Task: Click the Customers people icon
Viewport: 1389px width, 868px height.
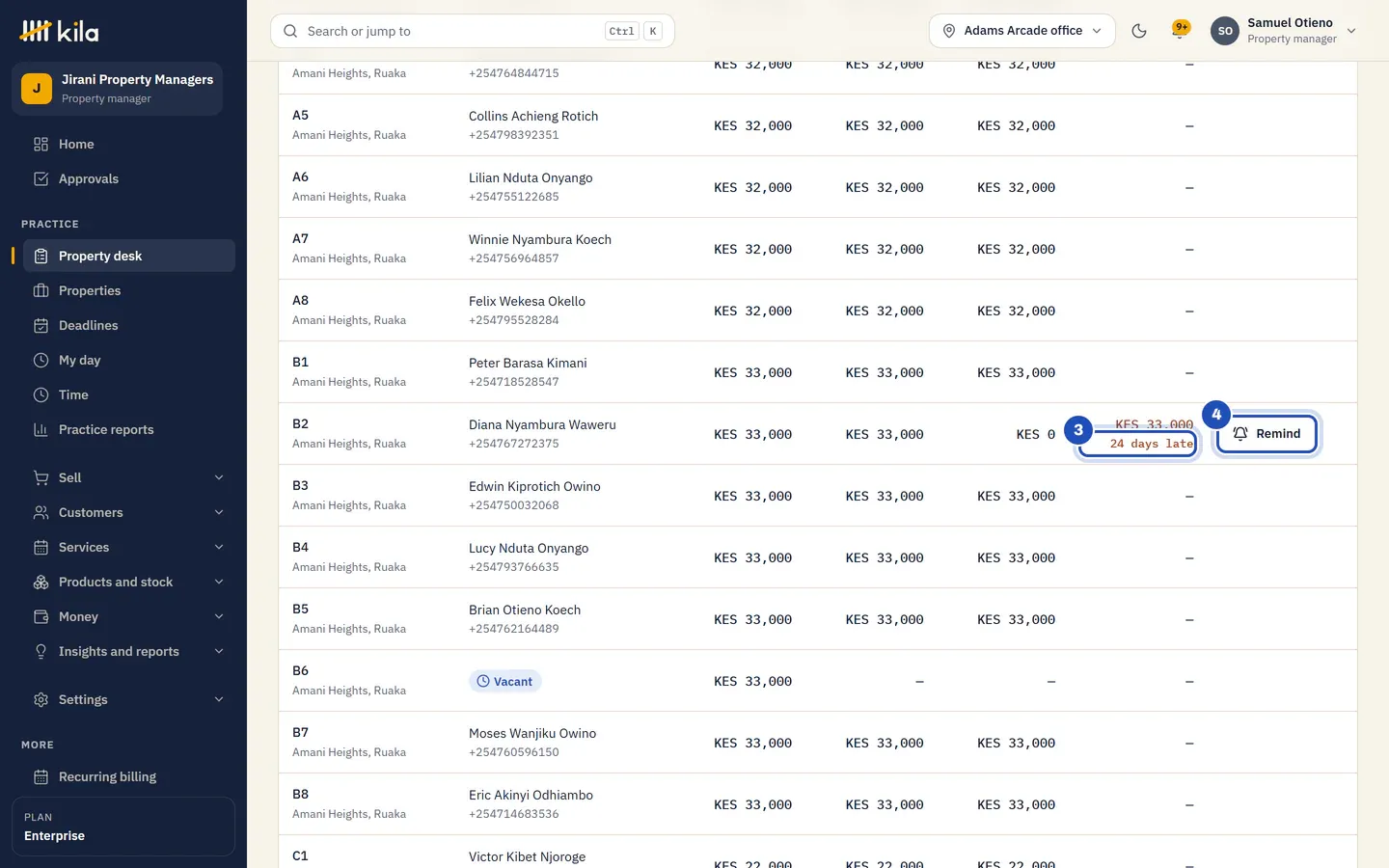Action: [x=41, y=513]
